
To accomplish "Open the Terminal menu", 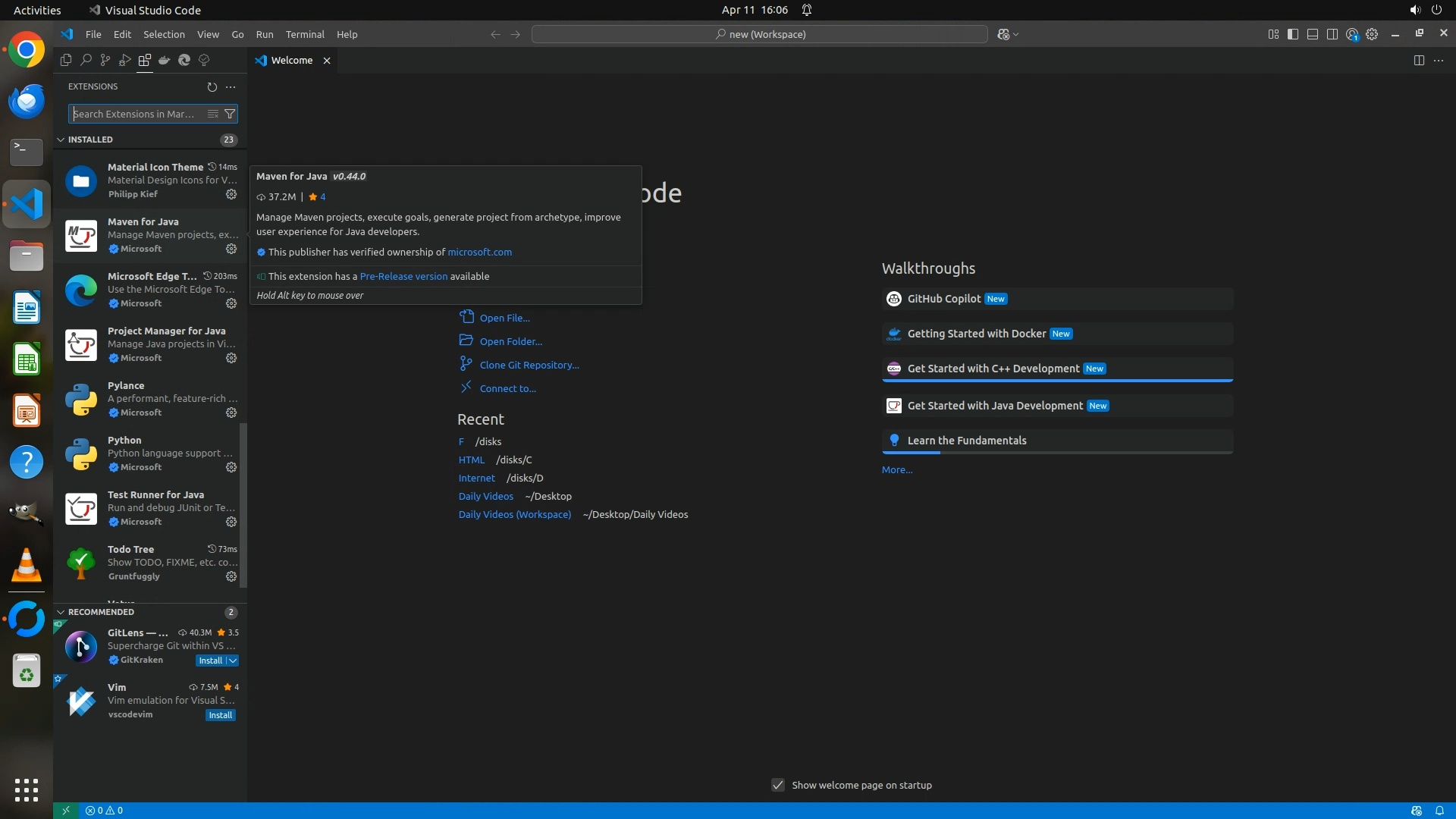I will click(305, 34).
